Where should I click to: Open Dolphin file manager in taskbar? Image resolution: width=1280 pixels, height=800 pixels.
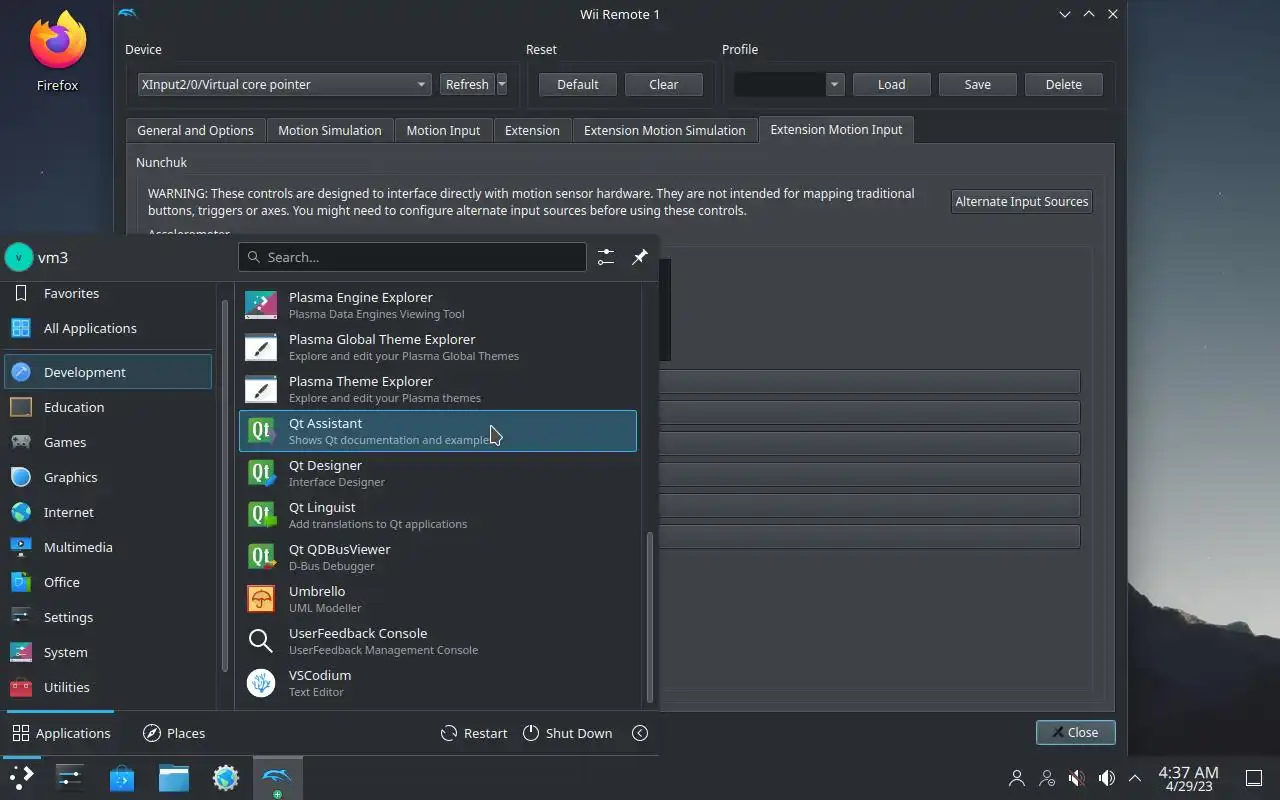point(174,778)
